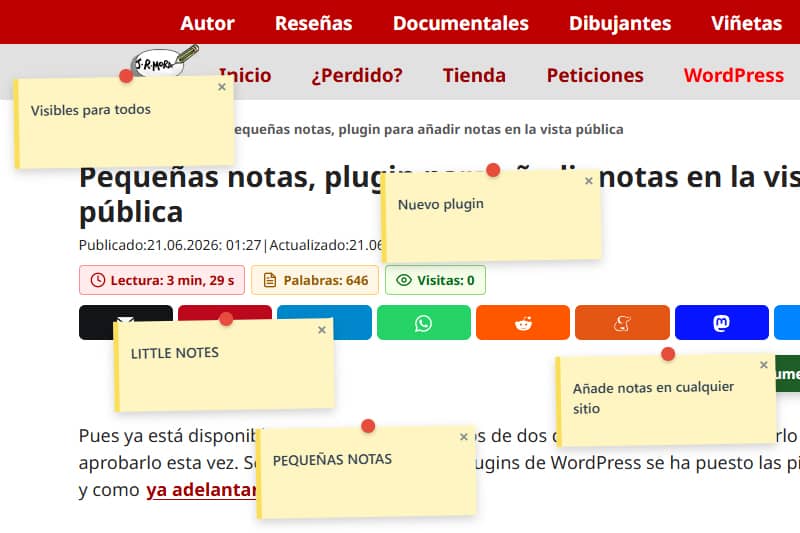Screen dimensions: 800x533
Task: Open the 'ya adelanta' underlined link
Action: point(201,490)
